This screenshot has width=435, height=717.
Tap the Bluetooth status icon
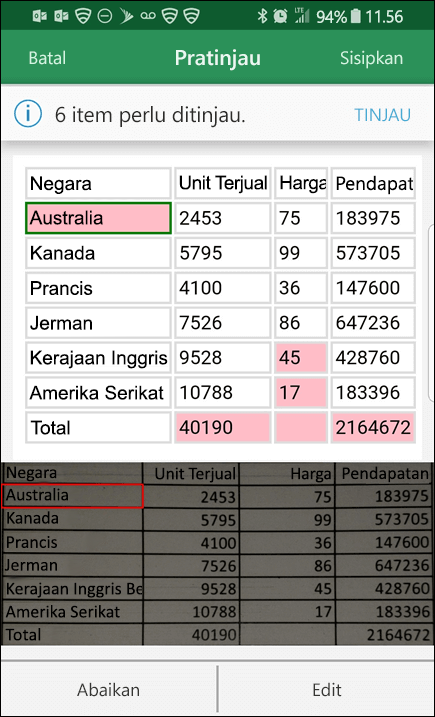click(x=262, y=17)
